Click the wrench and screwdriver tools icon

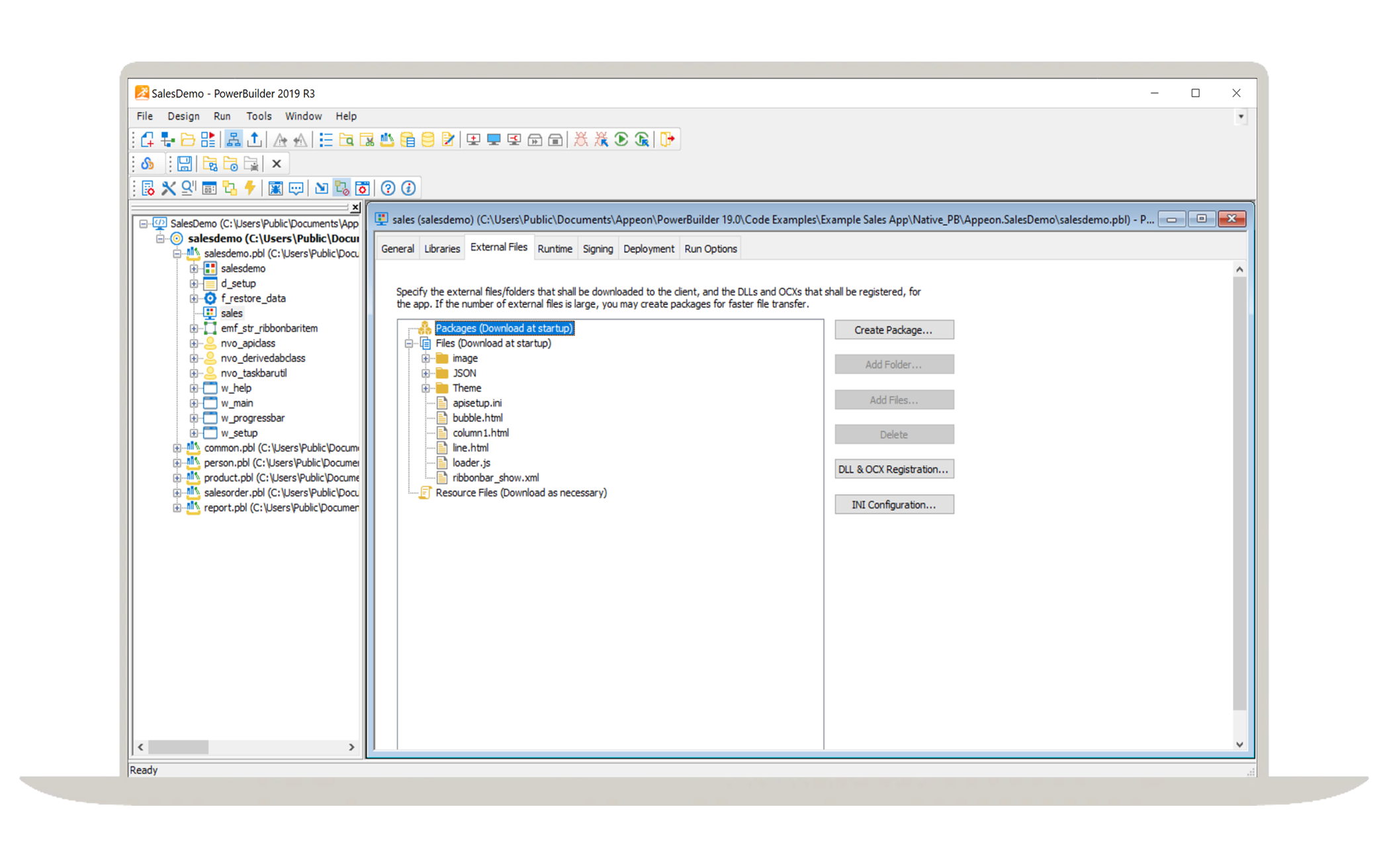click(169, 189)
